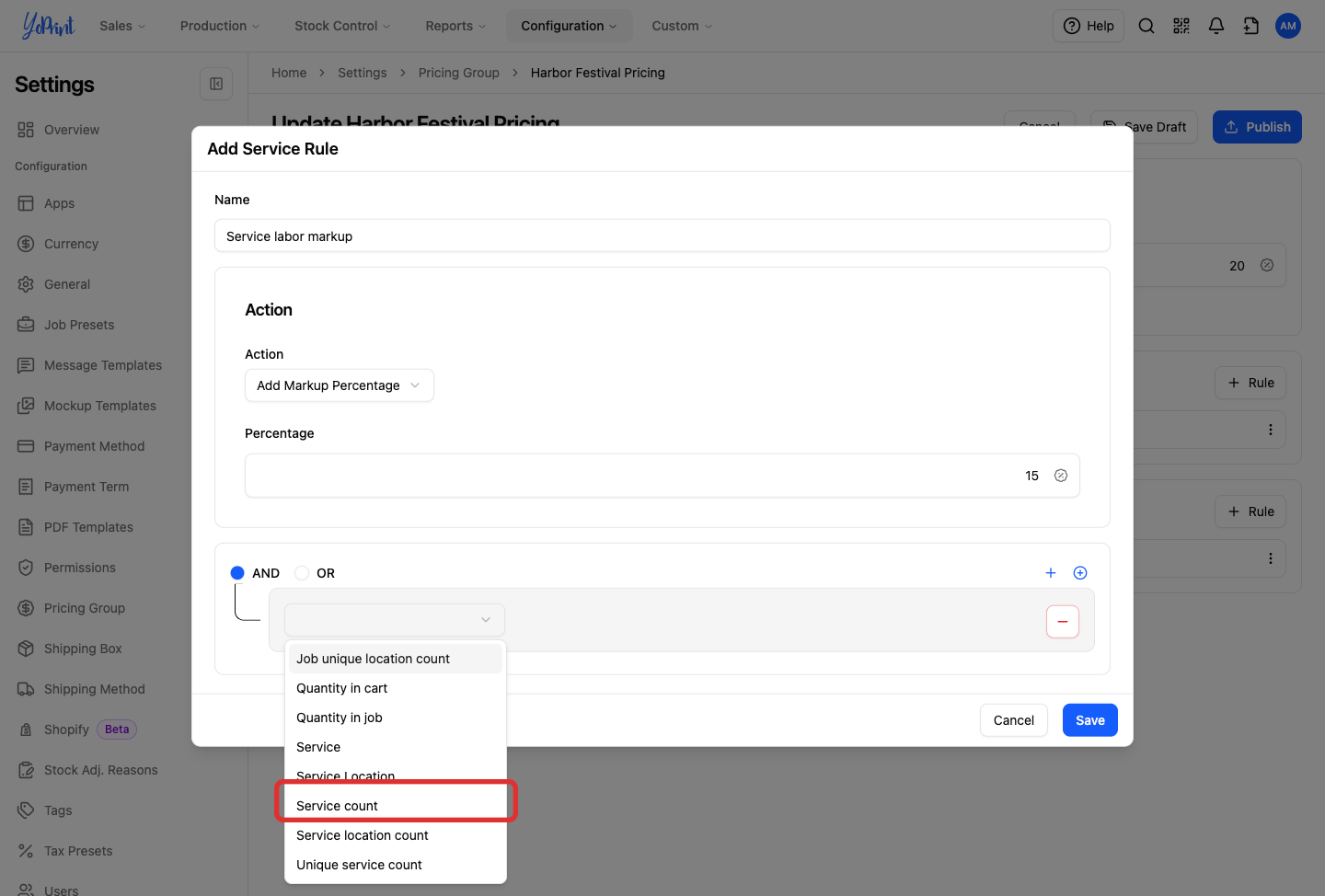Remove the condition row with minus button
The image size is (1325, 896).
pos(1063,622)
